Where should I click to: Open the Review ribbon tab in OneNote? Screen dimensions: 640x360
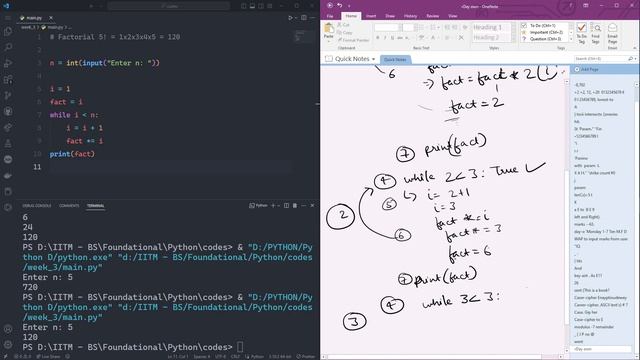(x=433, y=16)
